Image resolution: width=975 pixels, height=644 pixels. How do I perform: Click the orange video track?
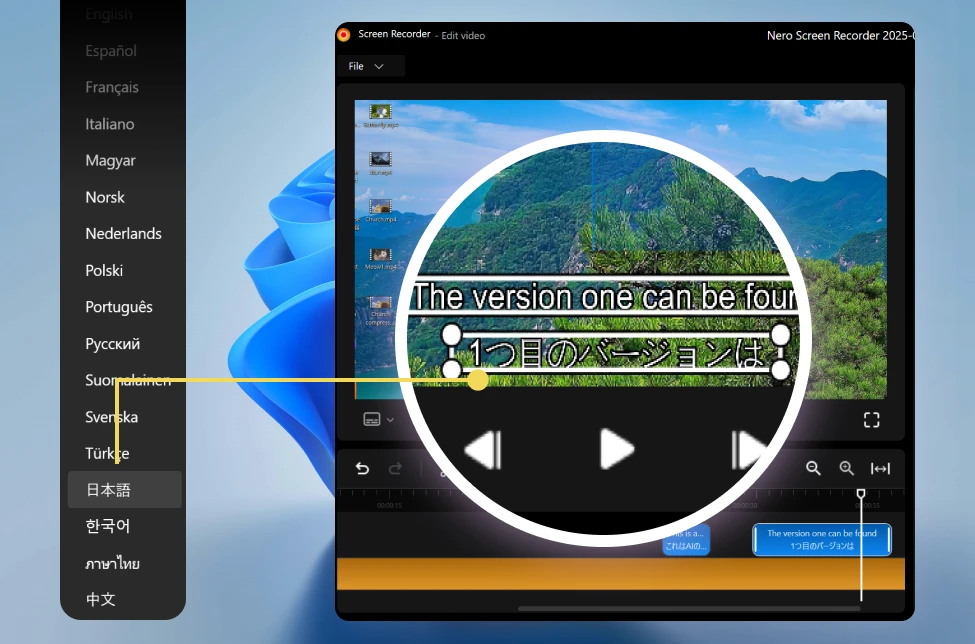(x=620, y=574)
